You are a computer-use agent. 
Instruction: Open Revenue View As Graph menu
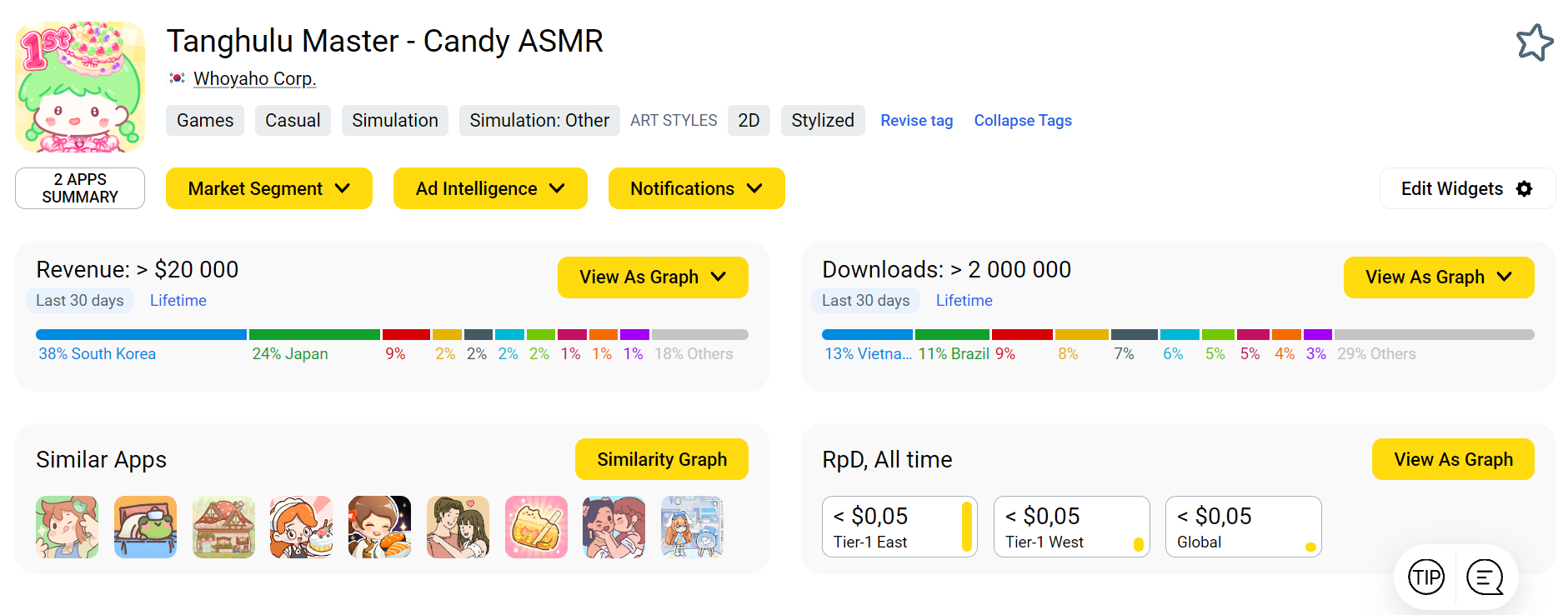[x=652, y=277]
